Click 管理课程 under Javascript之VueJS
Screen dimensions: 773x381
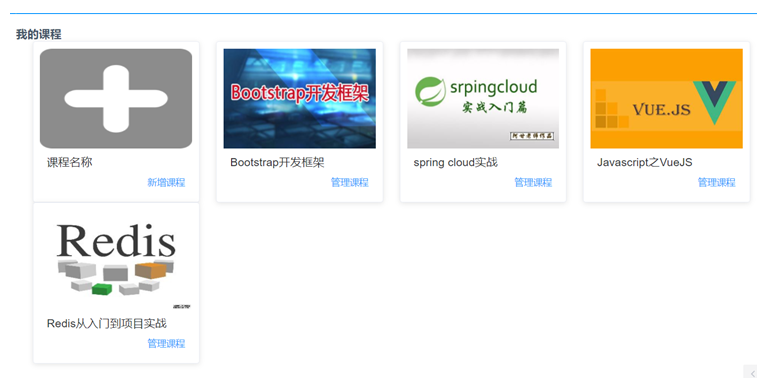point(716,182)
